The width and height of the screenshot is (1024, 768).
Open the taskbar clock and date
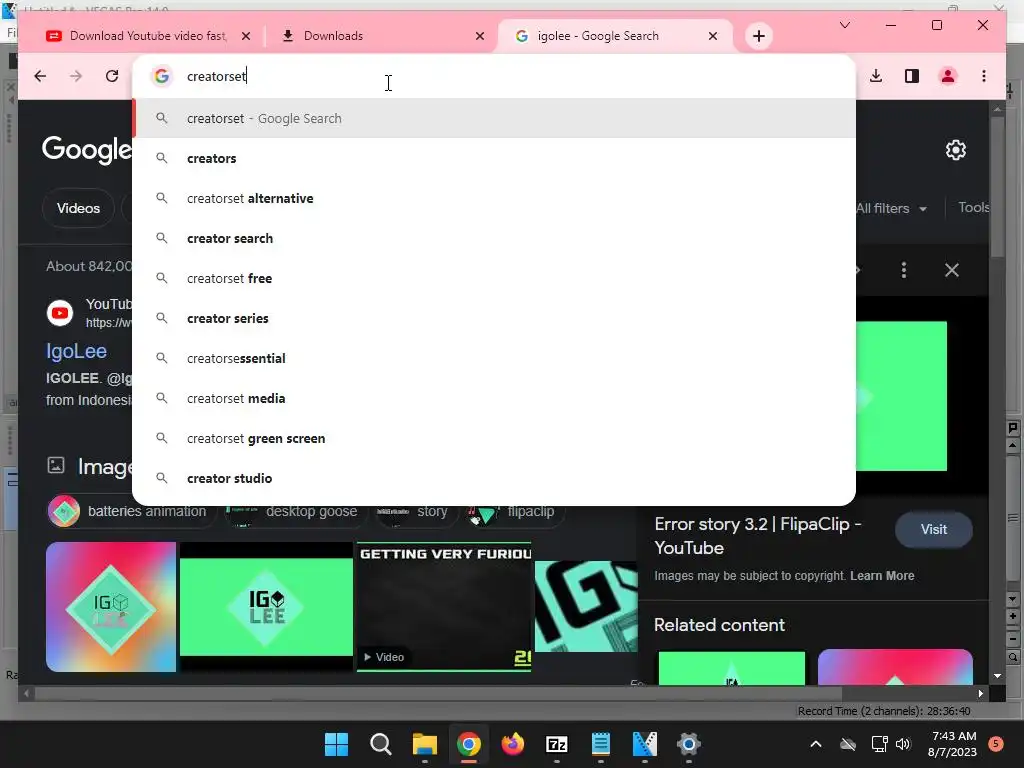[952, 744]
